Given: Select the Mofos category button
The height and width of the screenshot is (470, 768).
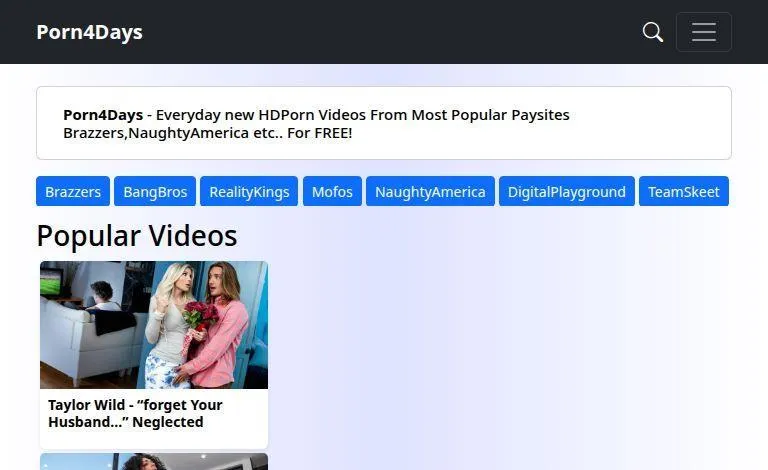Looking at the screenshot, I should [332, 191].
